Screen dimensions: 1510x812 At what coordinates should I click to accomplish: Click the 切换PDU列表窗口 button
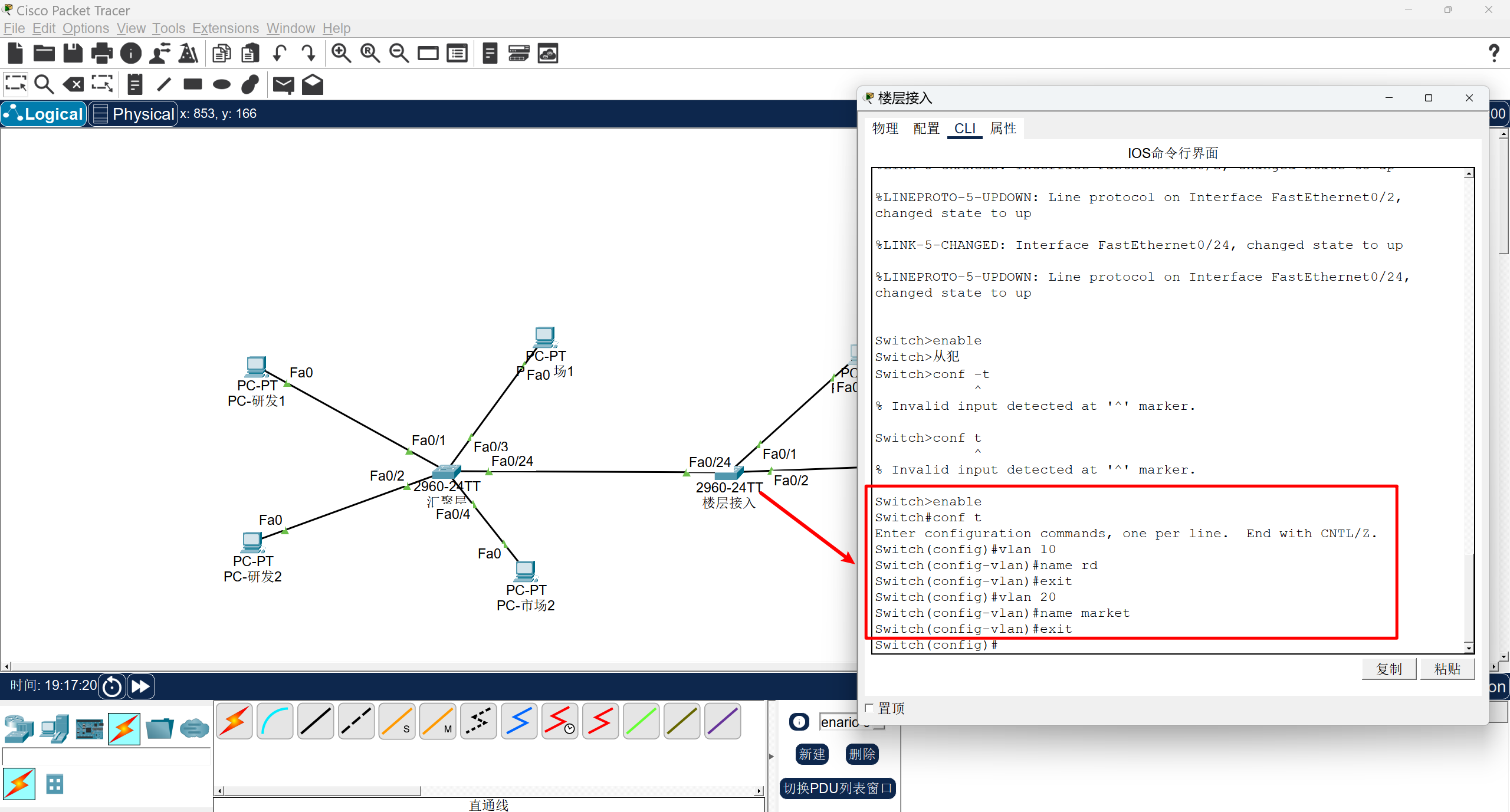click(x=838, y=788)
